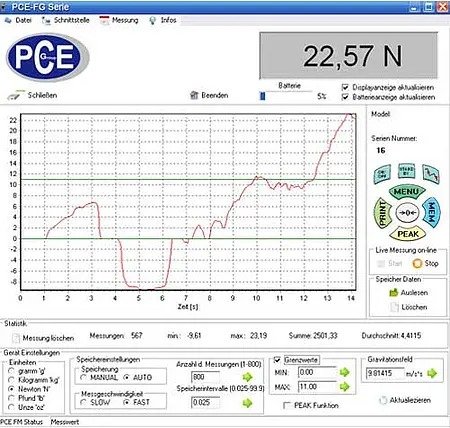Toggle Displayanzeige aktualisieren checkbox
Screen dimensions: 450x428
click(x=345, y=87)
